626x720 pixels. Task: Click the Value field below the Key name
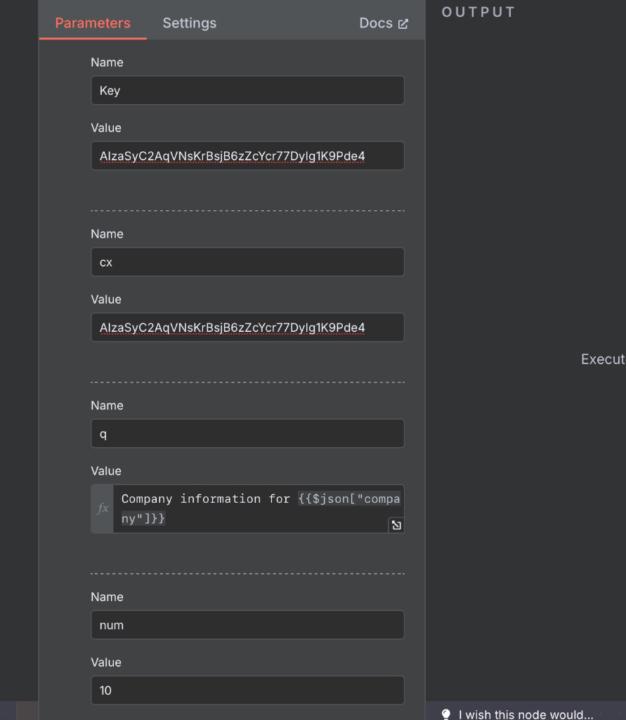247,156
